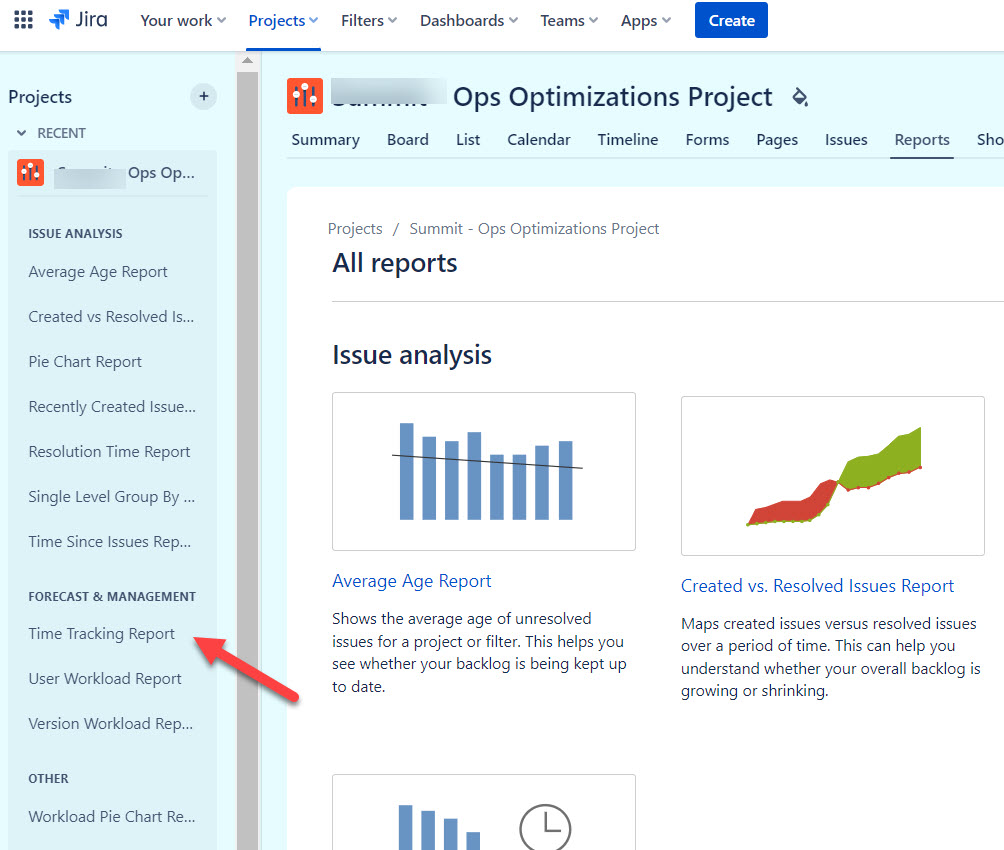
Task: Click the clock and bars report thumbnail
Action: [x=484, y=812]
